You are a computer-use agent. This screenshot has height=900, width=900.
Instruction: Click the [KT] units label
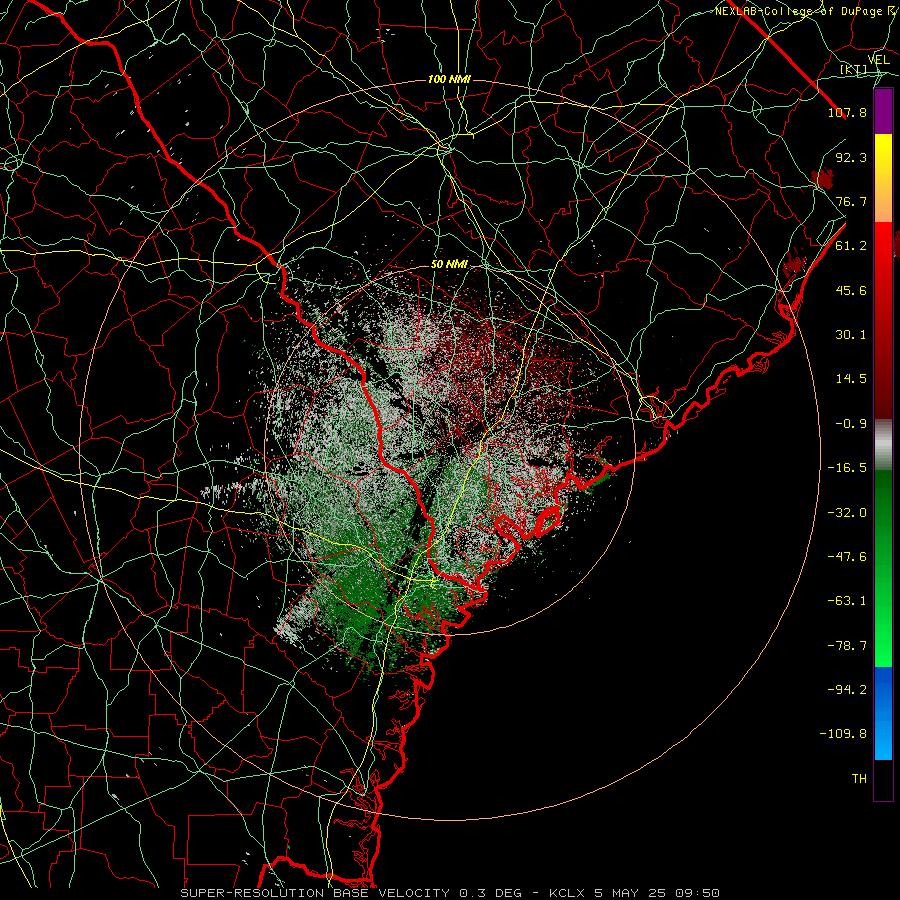click(854, 69)
